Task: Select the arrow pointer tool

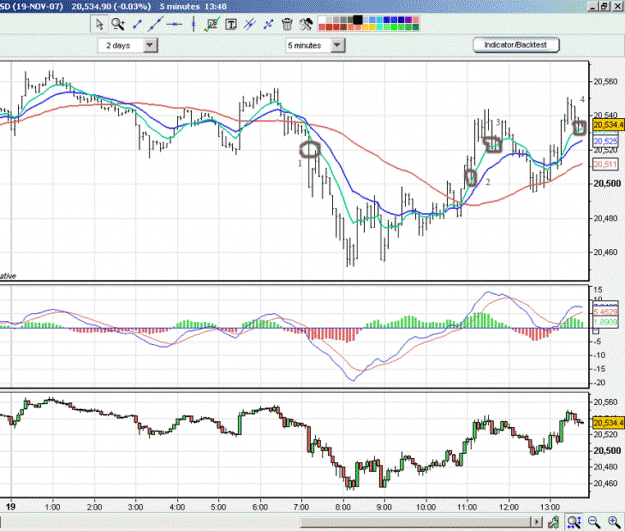Action: point(99,24)
